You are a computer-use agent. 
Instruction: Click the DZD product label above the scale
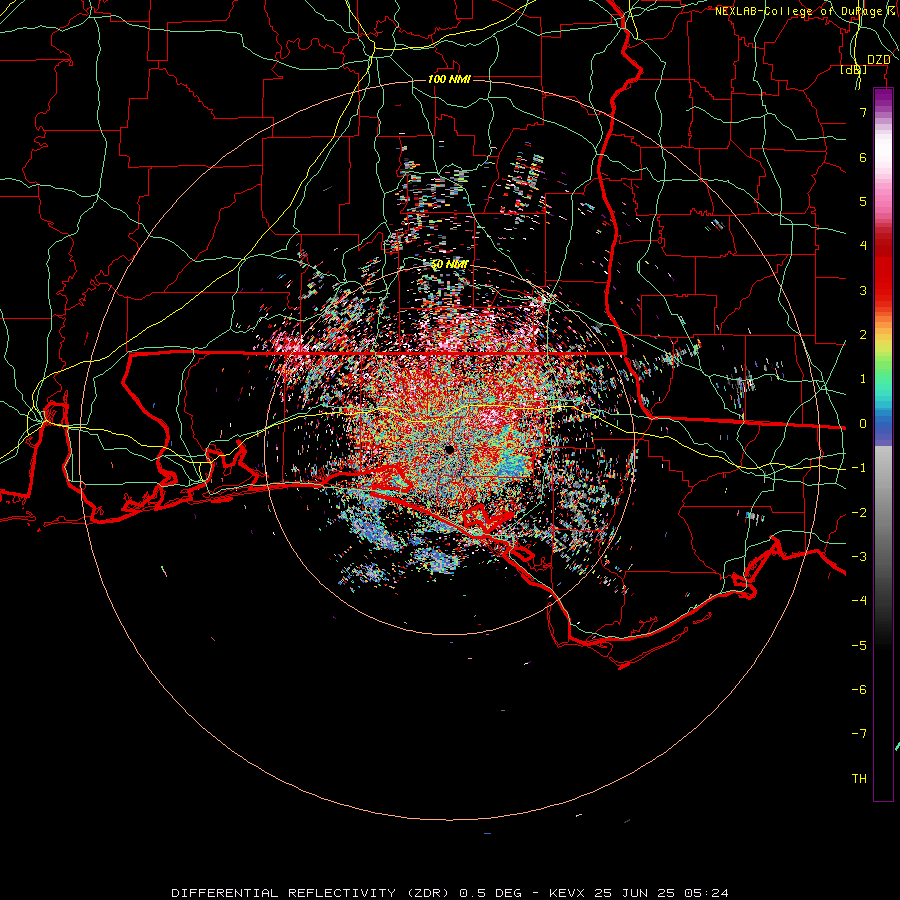[878, 60]
